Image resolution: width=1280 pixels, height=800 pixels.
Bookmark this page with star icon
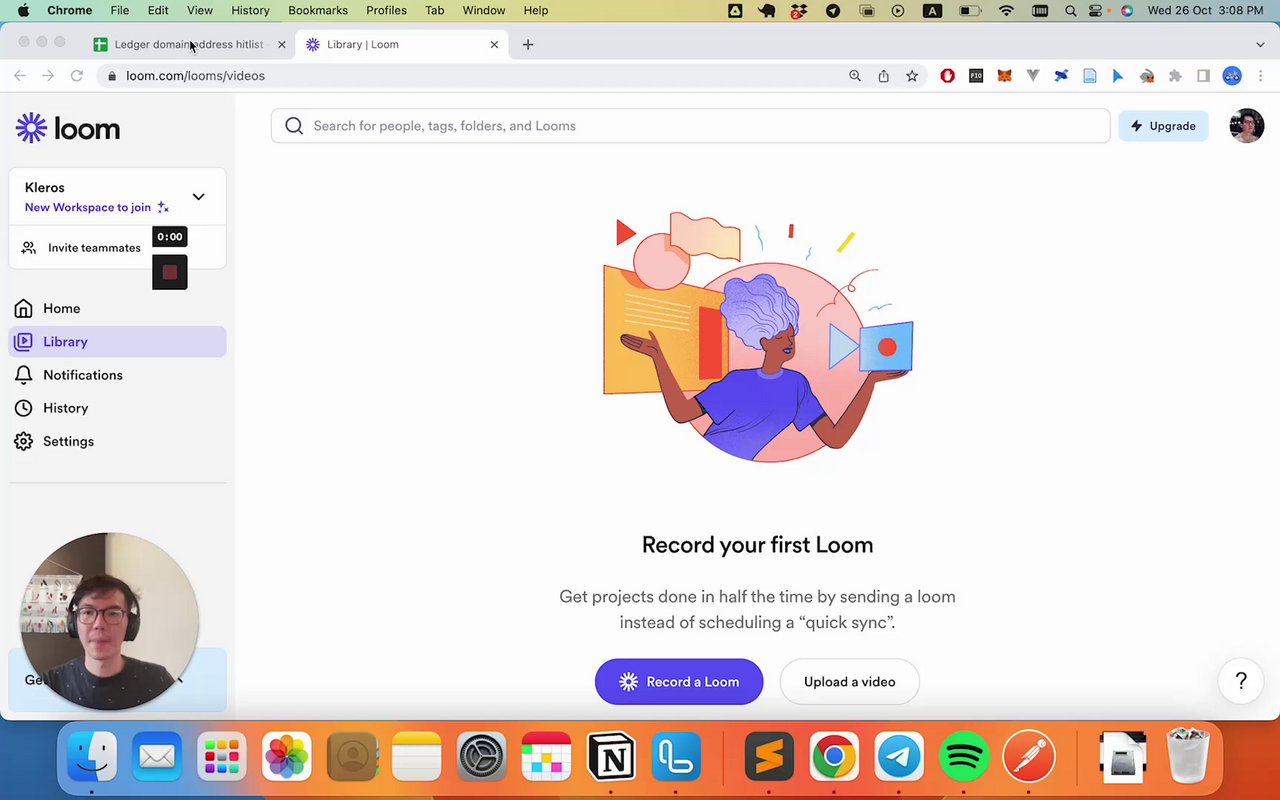912,76
